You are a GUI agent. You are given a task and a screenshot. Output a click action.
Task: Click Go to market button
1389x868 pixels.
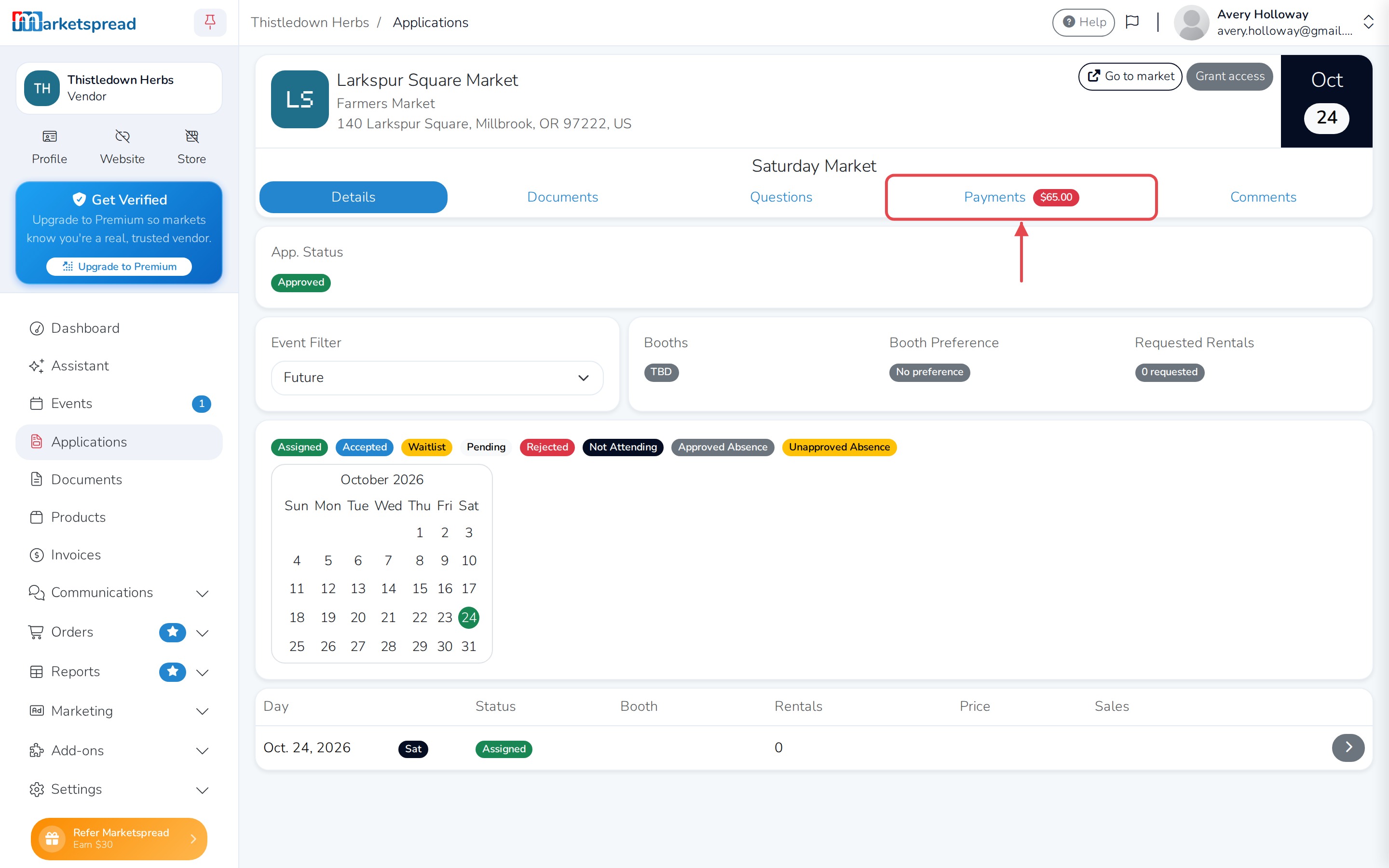pos(1130,76)
